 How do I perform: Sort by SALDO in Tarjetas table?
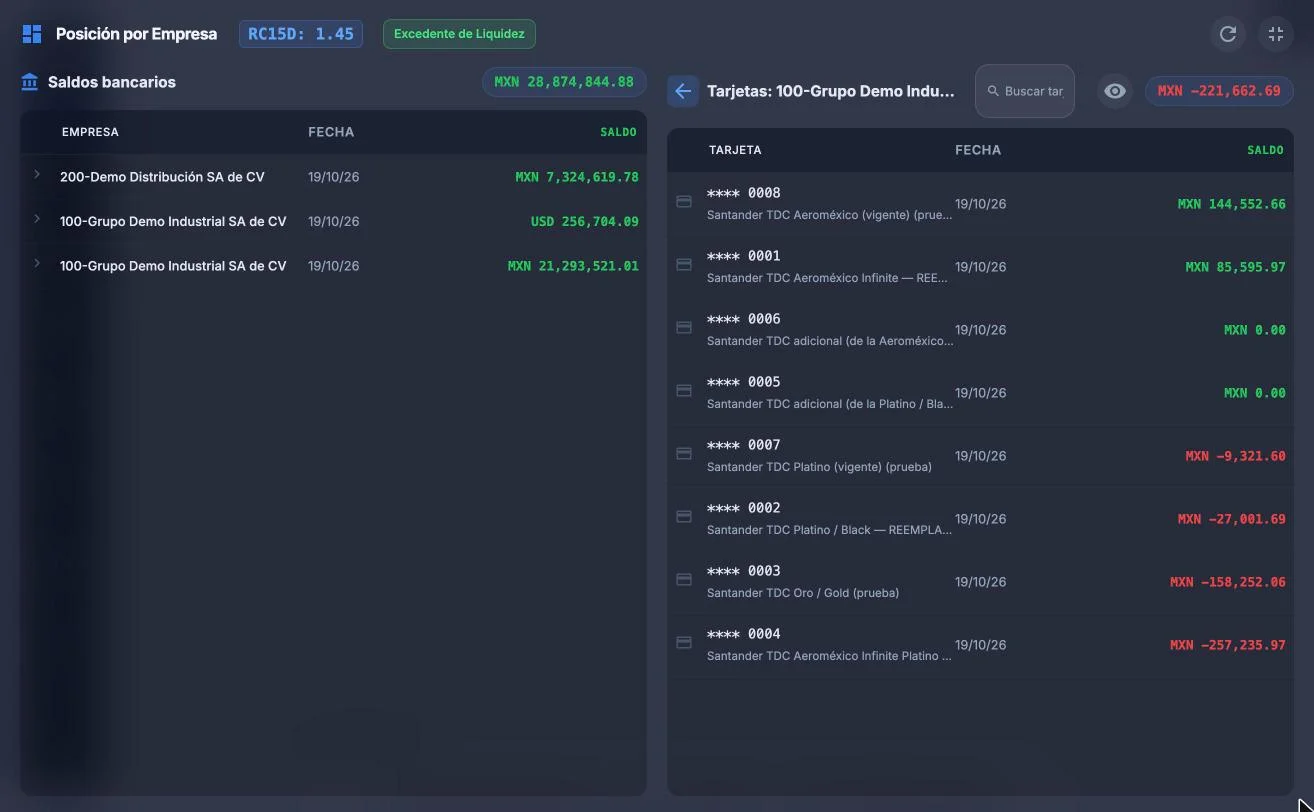click(1265, 150)
